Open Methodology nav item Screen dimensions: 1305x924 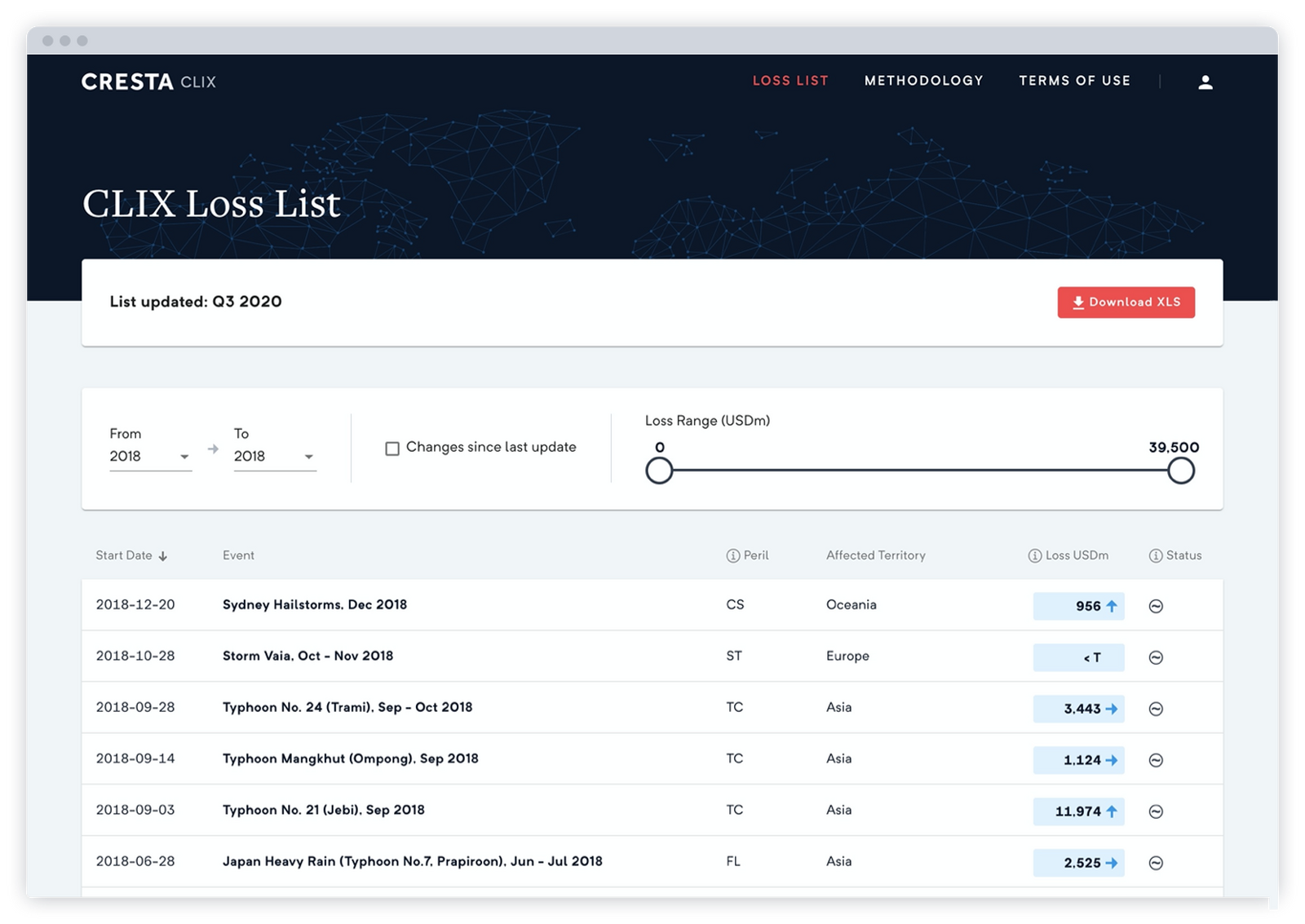point(924,81)
